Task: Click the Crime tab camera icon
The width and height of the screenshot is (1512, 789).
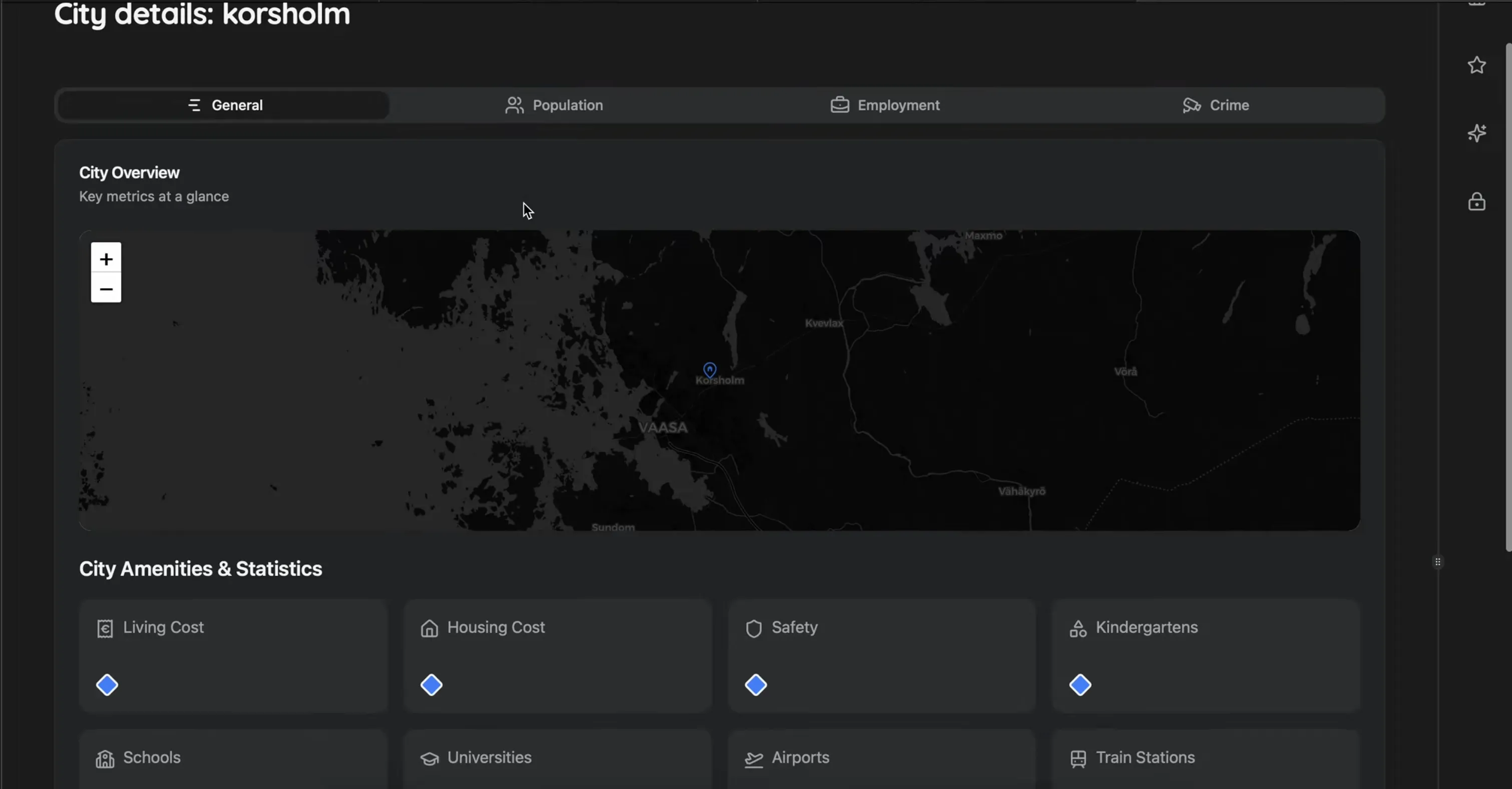Action: click(x=1192, y=105)
